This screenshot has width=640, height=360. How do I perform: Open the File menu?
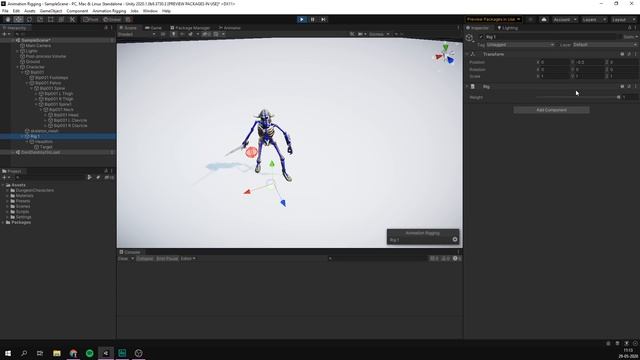point(5,11)
